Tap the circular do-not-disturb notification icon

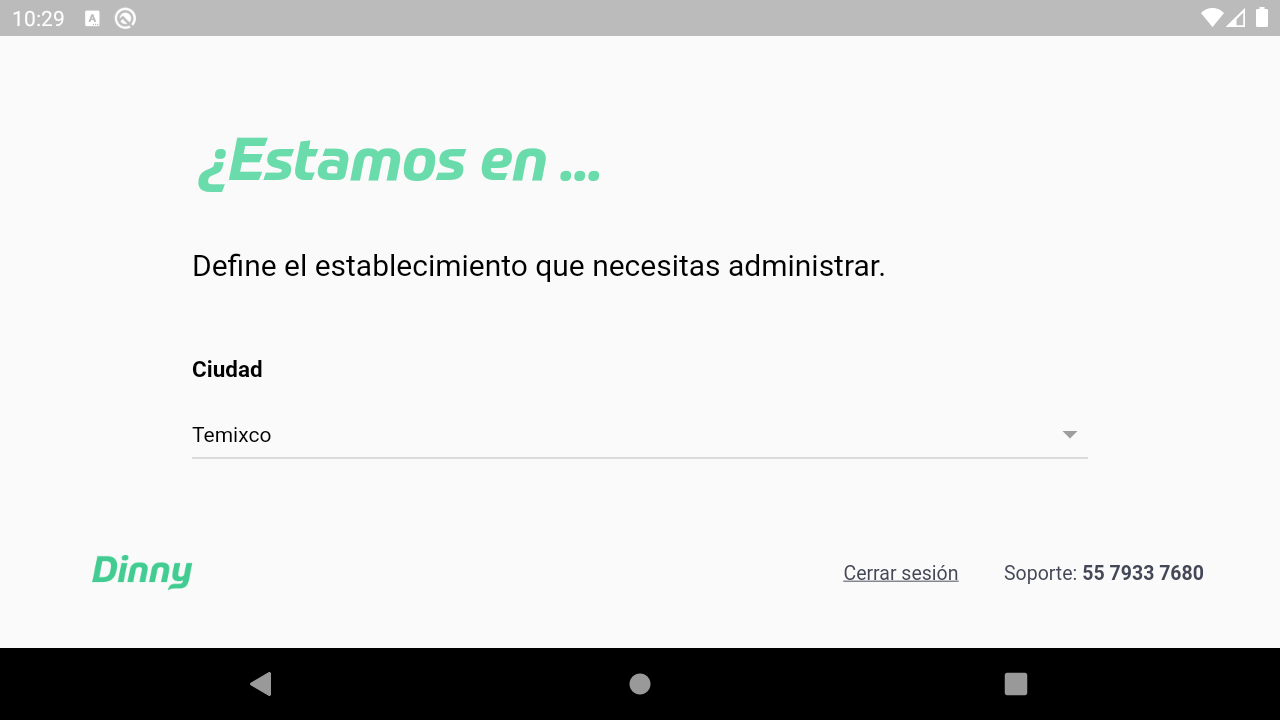tap(125, 18)
